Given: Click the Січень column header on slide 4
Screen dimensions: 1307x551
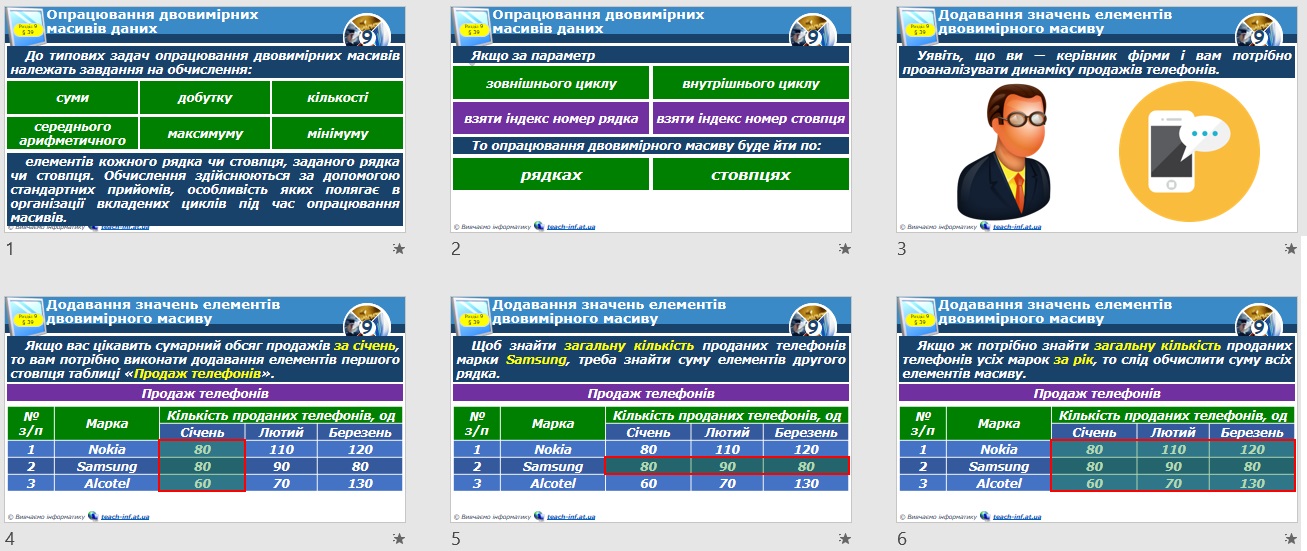Looking at the screenshot, I should (203, 432).
